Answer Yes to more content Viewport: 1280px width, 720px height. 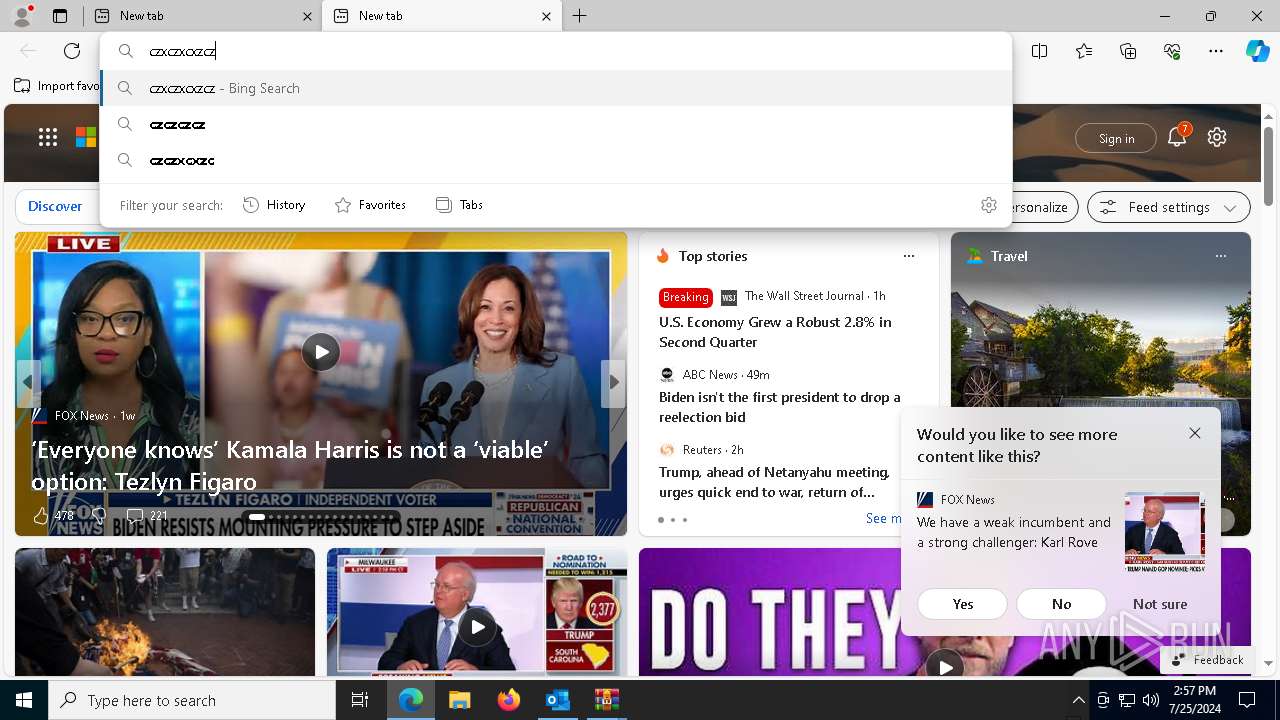pyautogui.click(x=963, y=604)
